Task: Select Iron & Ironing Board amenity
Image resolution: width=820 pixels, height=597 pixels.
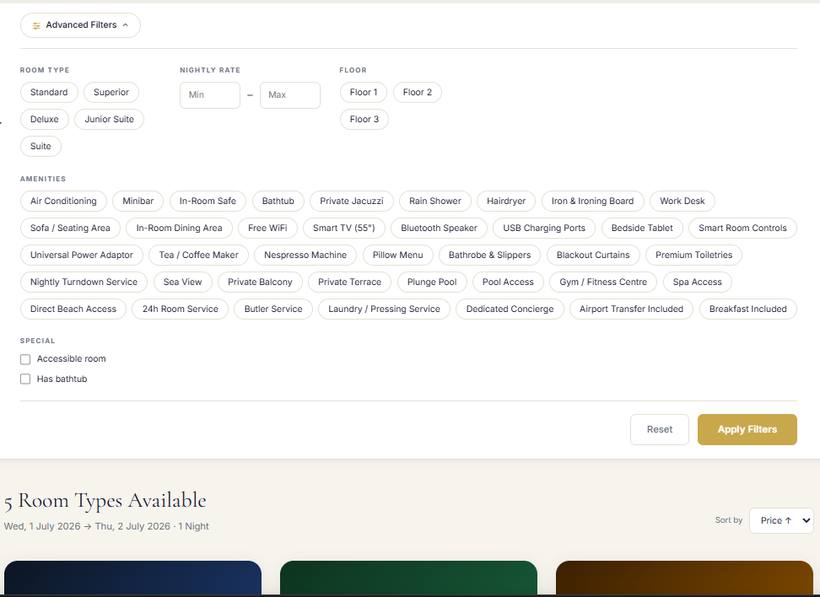Action: 593,201
